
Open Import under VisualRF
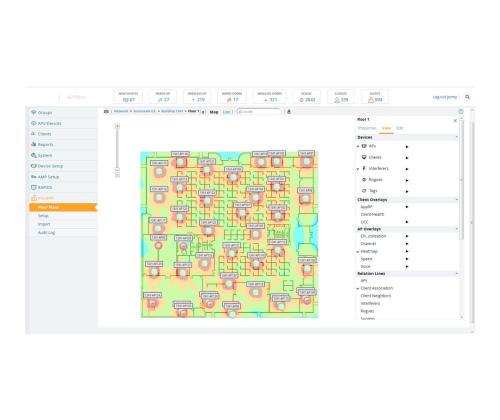[x=44, y=224]
